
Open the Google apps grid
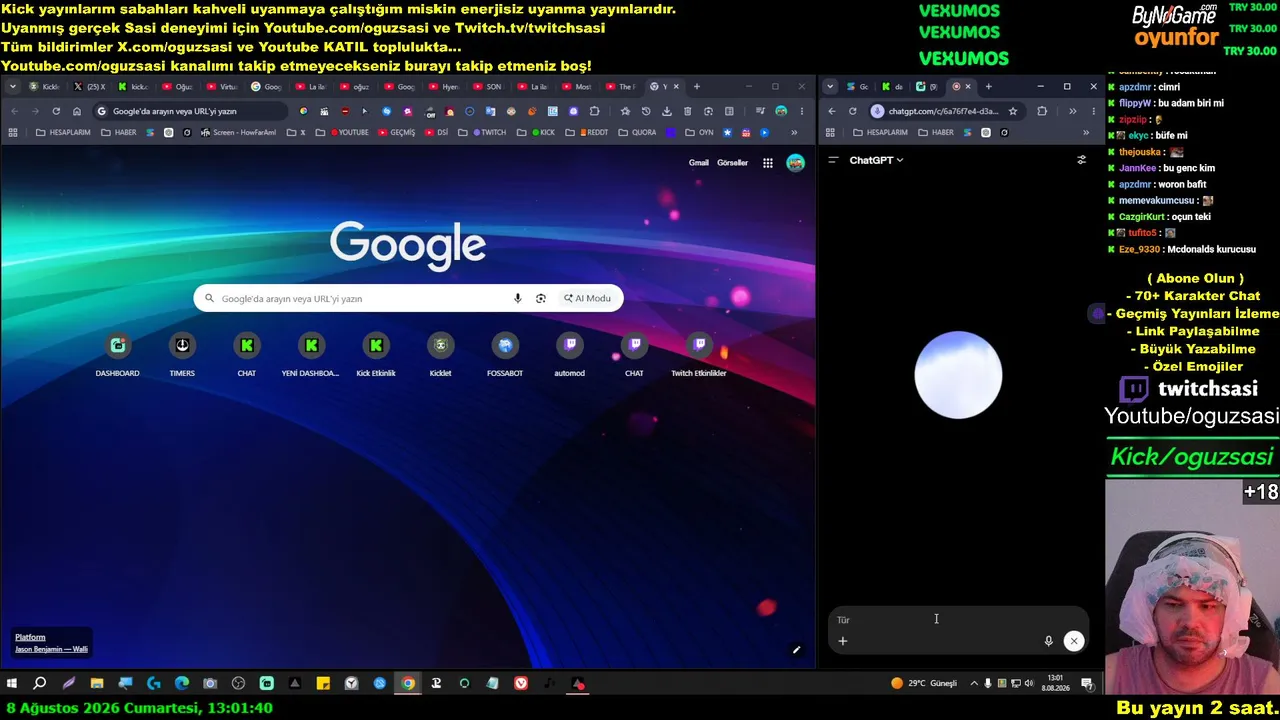768,163
